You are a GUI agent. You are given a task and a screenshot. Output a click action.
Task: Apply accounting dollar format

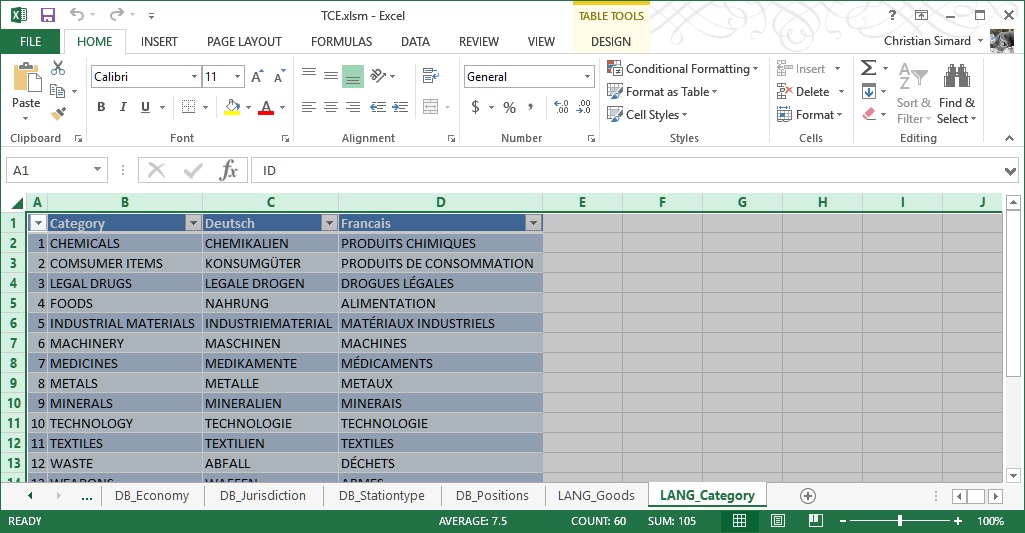tap(475, 107)
